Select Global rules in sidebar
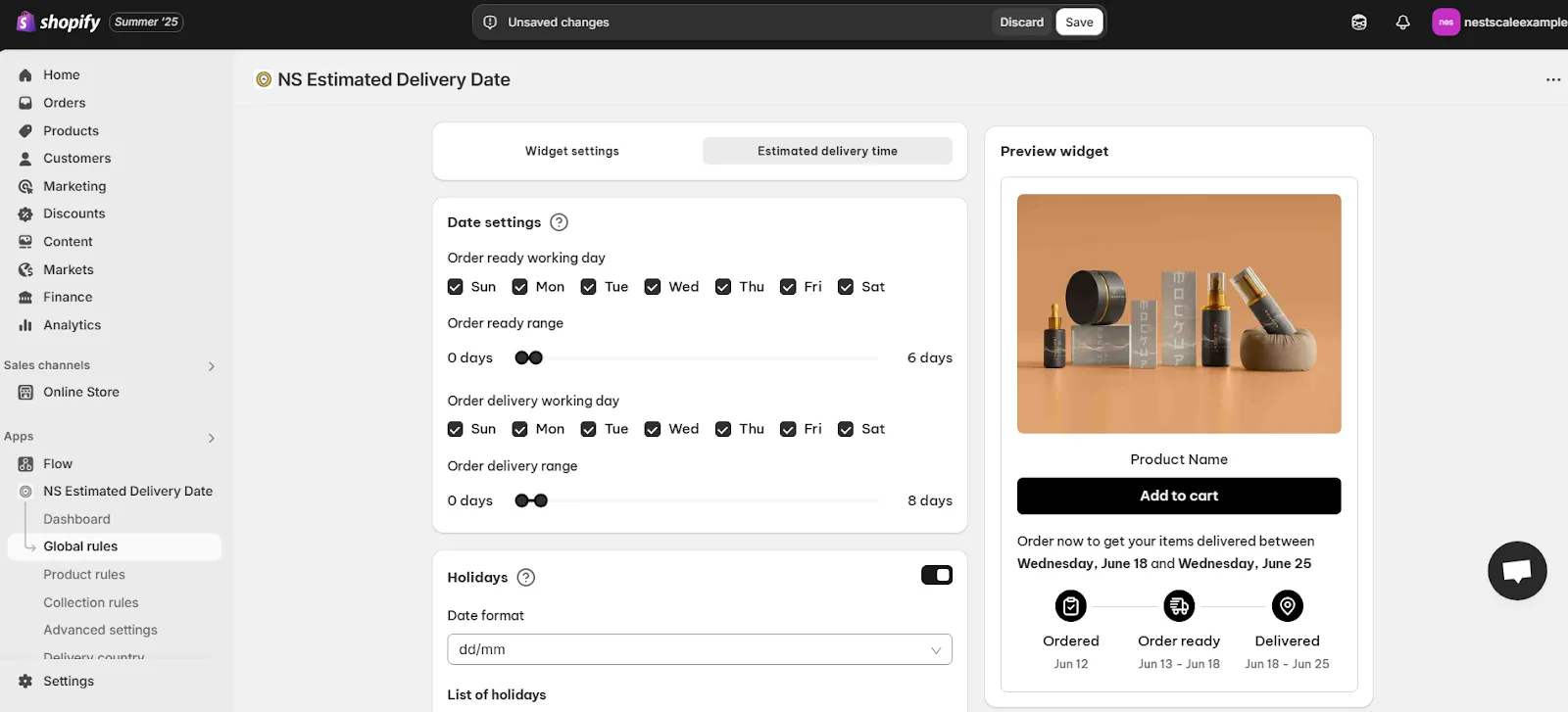The width and height of the screenshot is (1568, 712). click(x=115, y=546)
